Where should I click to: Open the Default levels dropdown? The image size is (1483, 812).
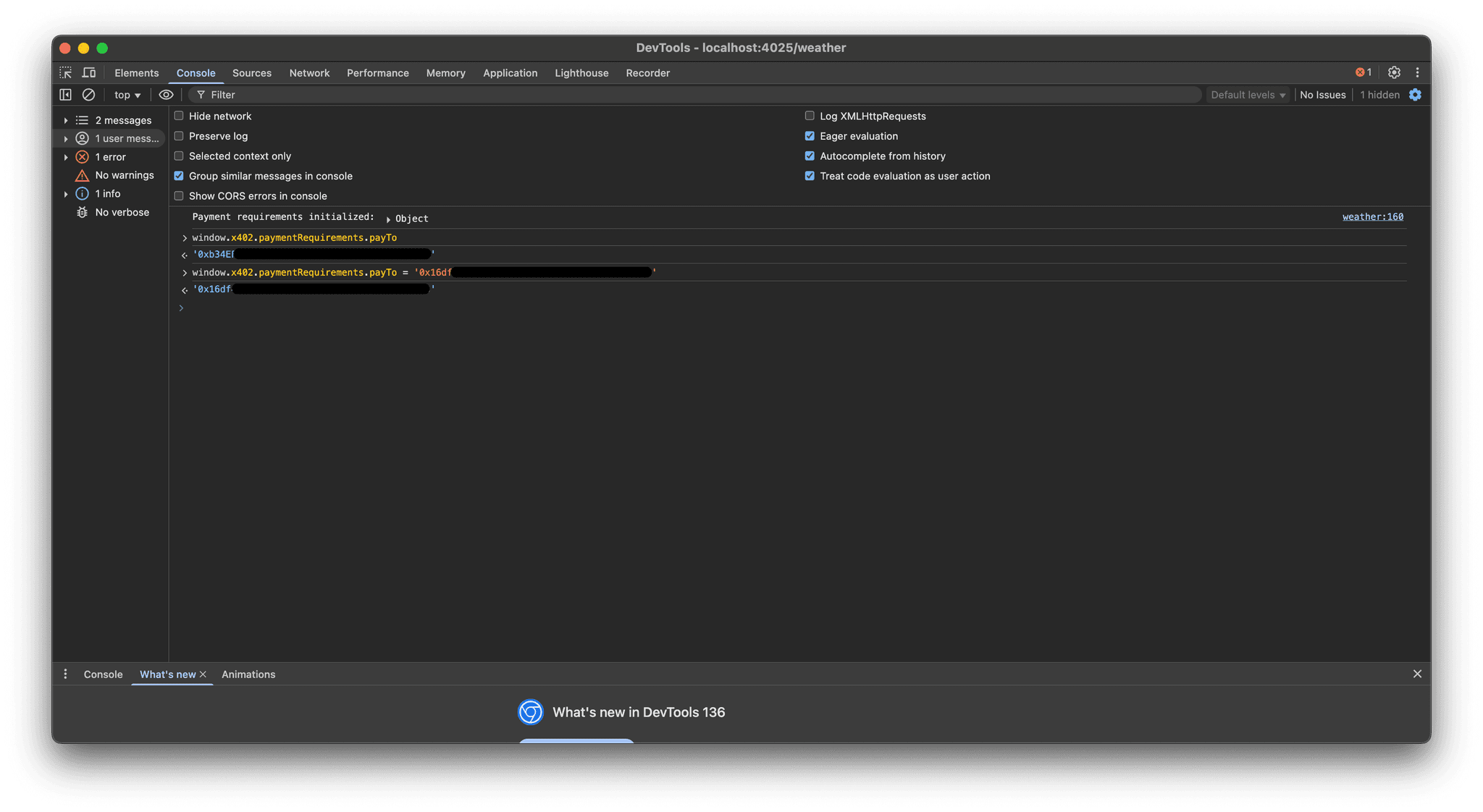click(1248, 95)
